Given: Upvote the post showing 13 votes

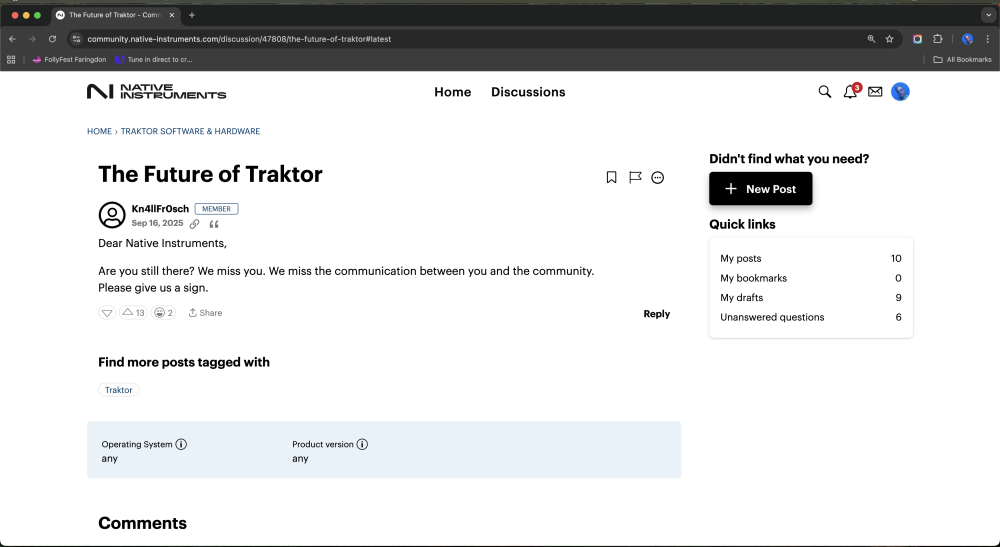Looking at the screenshot, I should [x=133, y=312].
